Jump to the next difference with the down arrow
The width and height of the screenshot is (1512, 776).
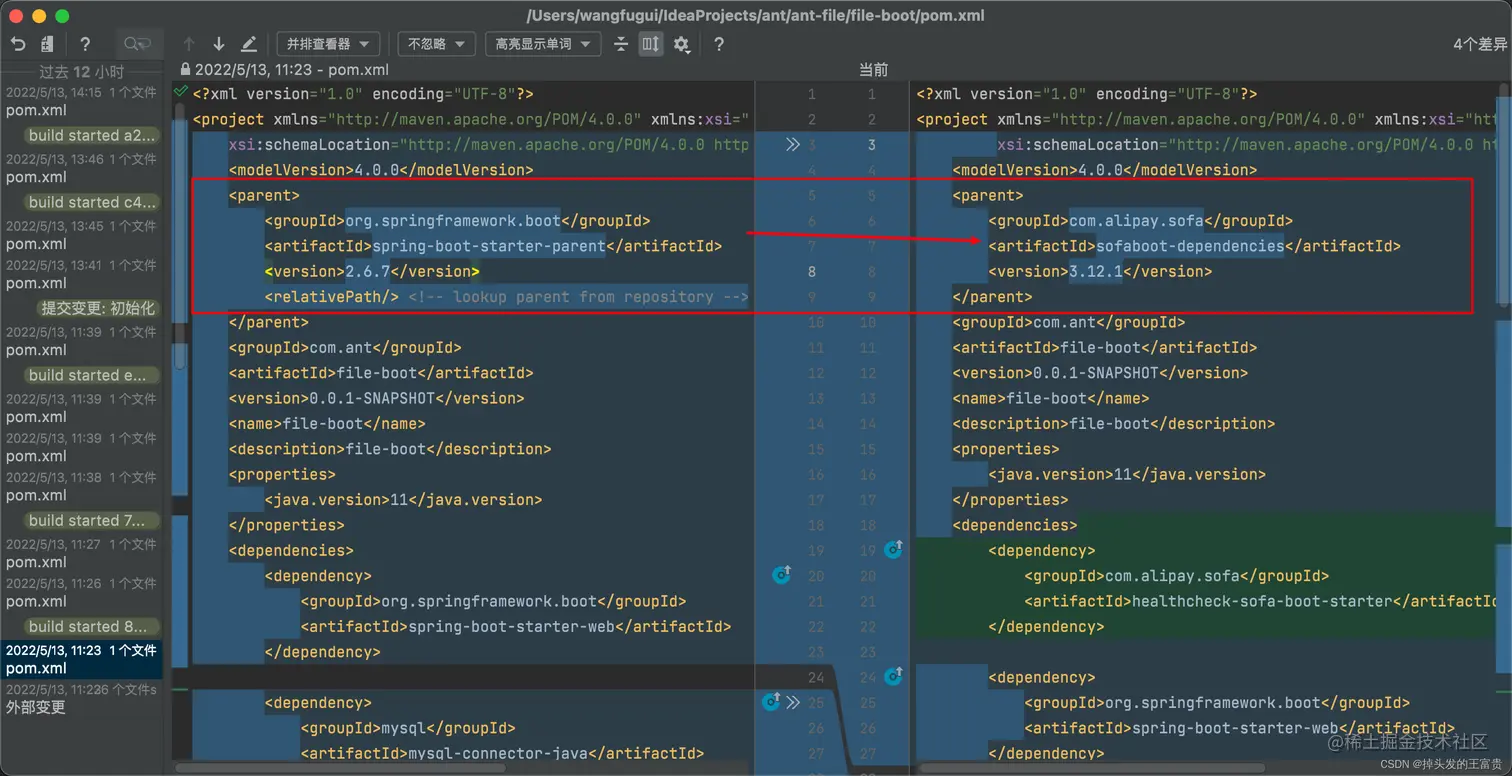point(219,44)
